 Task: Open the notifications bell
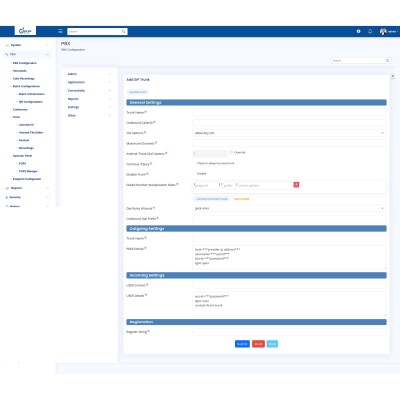pyautogui.click(x=370, y=31)
